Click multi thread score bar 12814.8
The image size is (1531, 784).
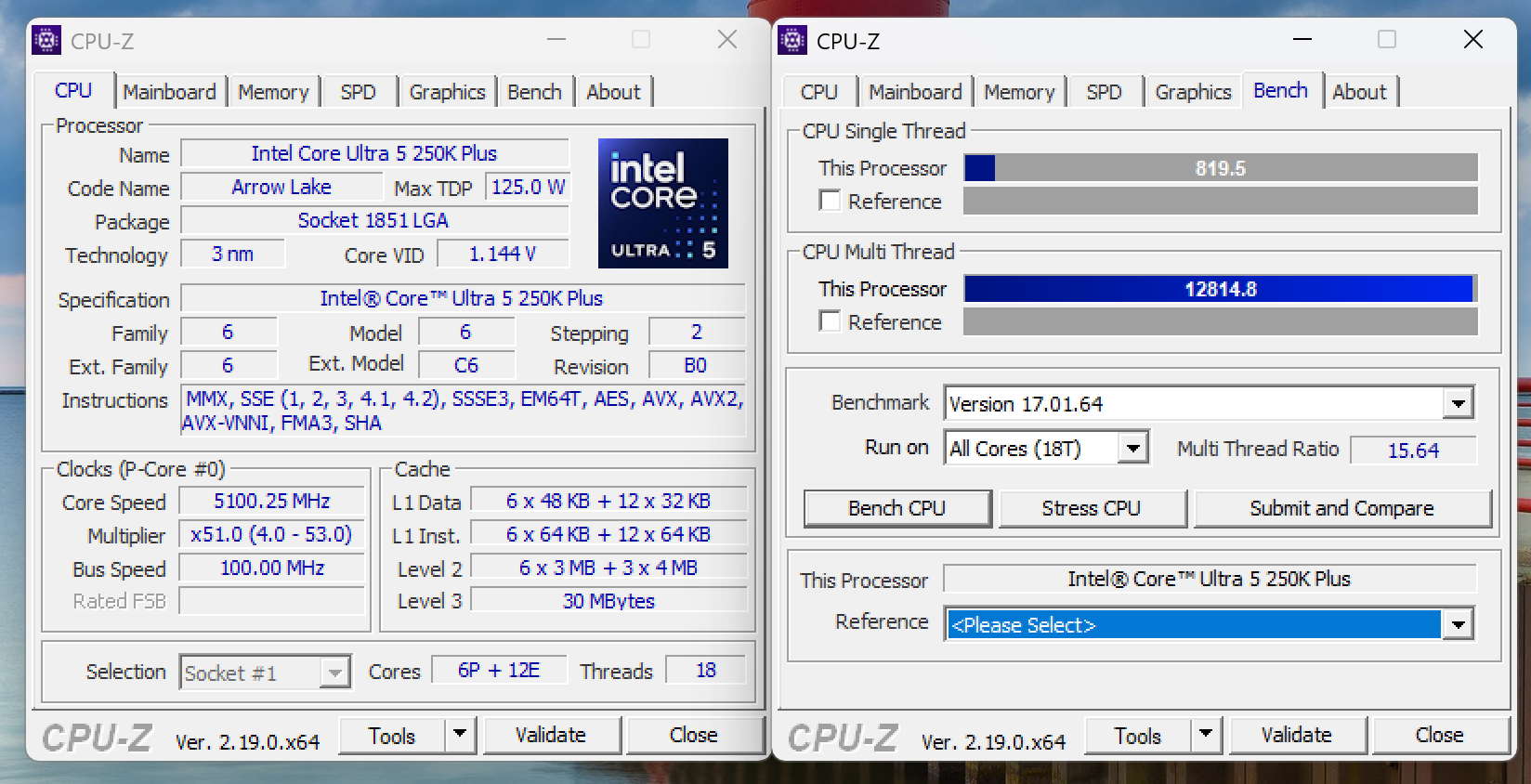1221,289
